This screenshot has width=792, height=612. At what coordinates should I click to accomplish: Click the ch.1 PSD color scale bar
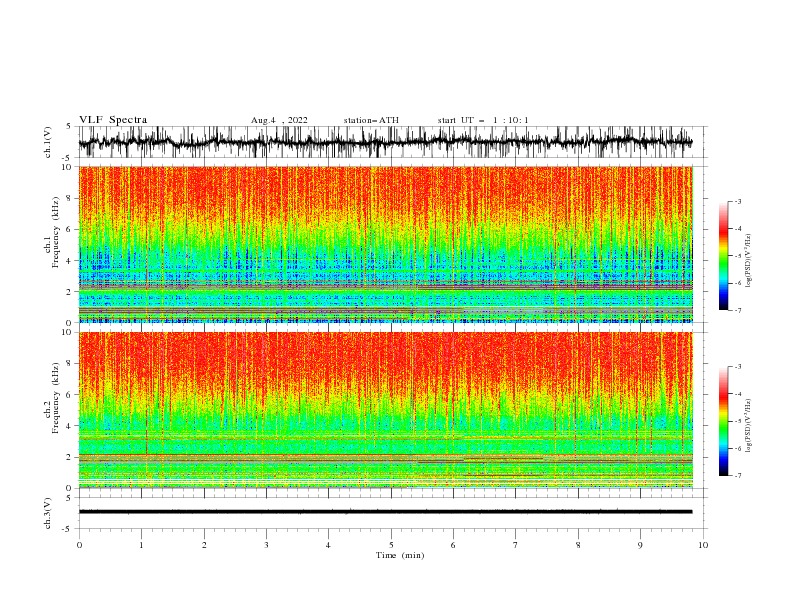click(x=723, y=256)
